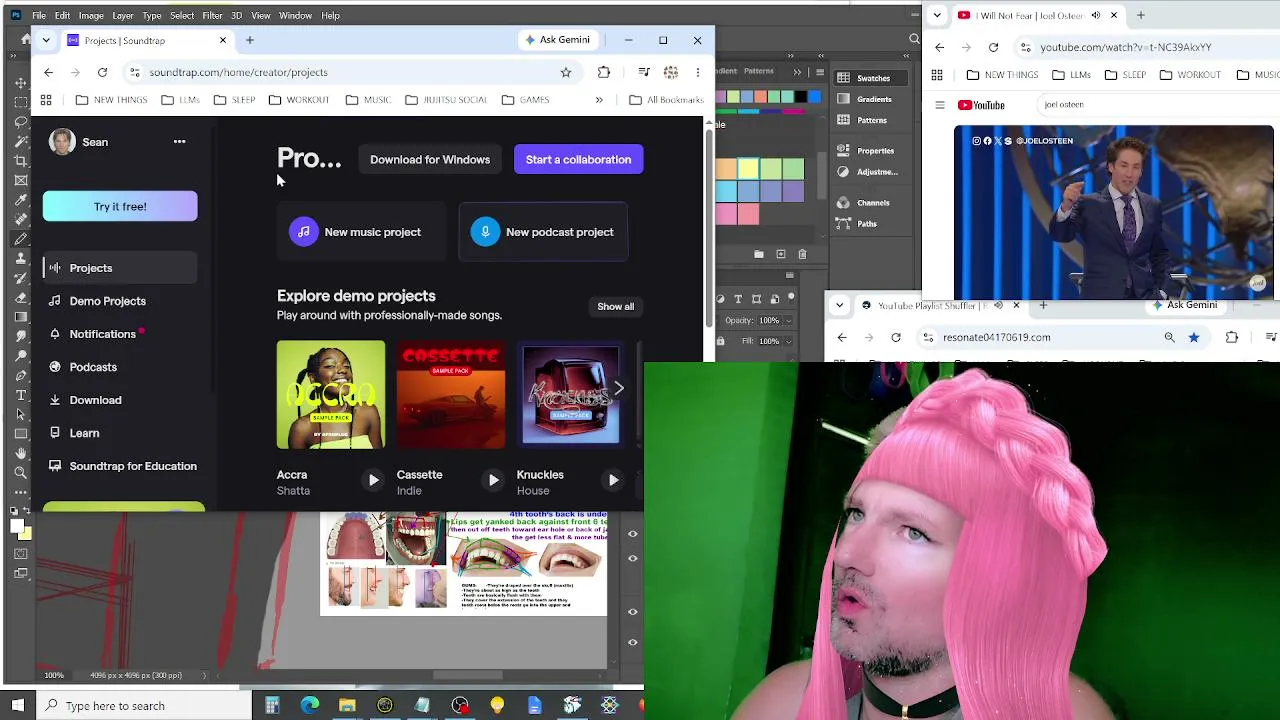Open Microsoft Edge from the taskbar

310,706
